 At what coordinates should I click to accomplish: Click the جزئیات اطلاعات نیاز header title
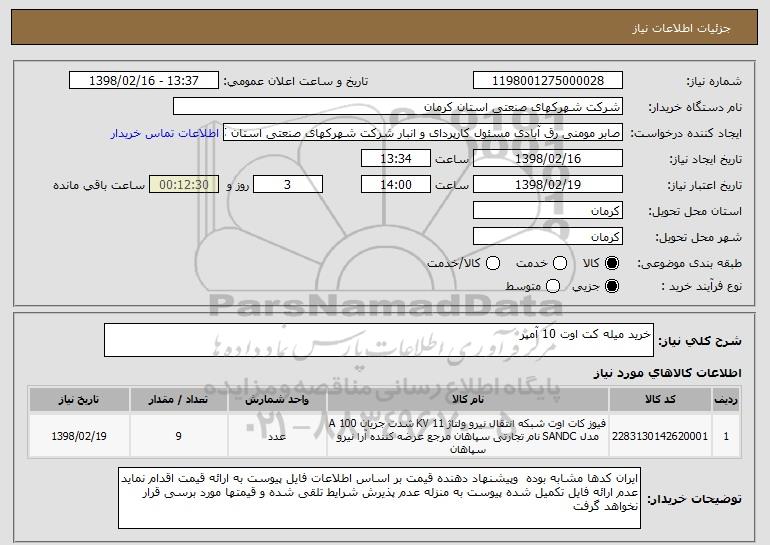[681, 28]
